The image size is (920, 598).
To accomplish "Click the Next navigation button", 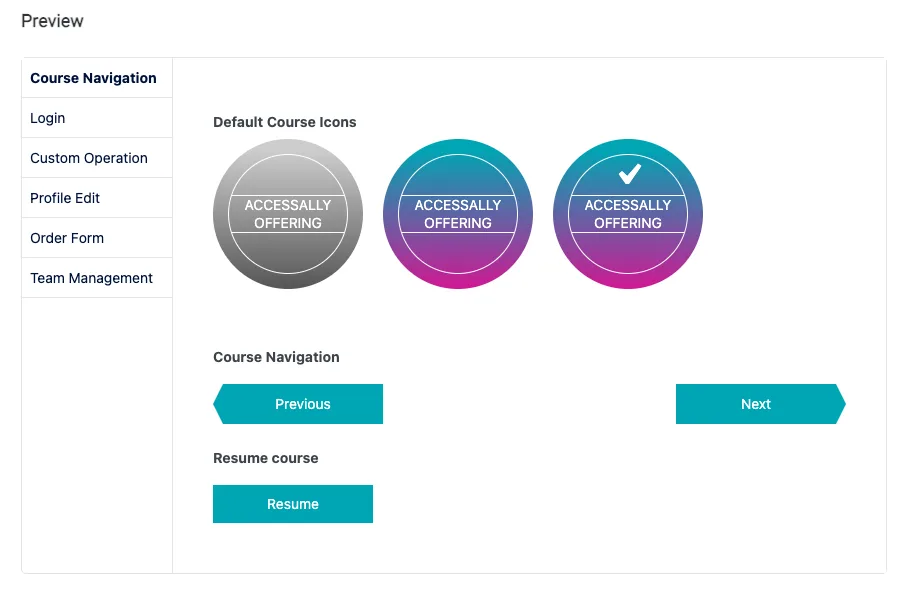I will (x=761, y=404).
